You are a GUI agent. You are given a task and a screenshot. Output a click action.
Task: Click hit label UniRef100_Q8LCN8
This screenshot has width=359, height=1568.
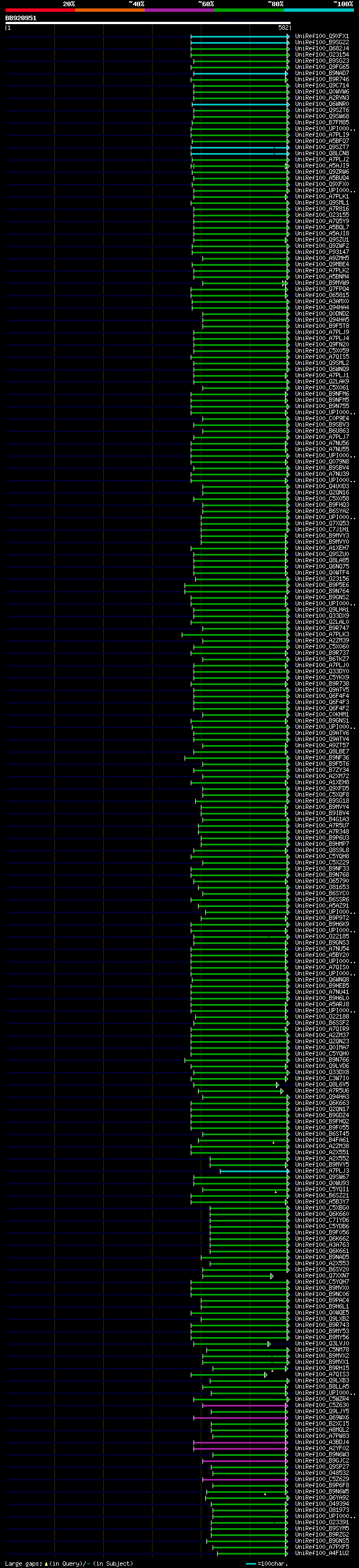click(x=322, y=154)
